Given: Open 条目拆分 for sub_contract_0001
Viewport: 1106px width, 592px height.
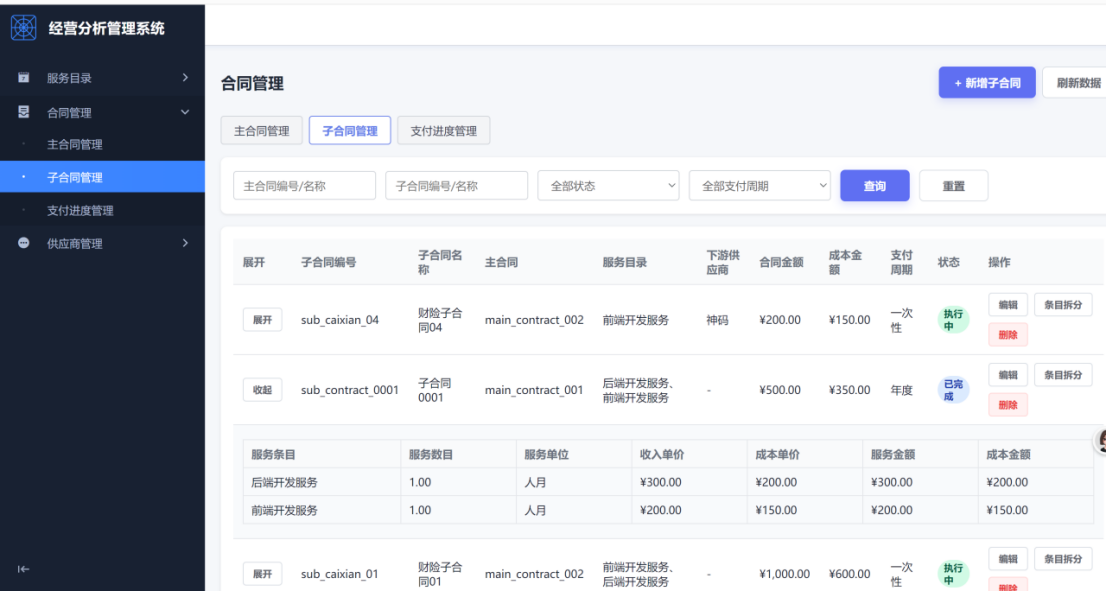Looking at the screenshot, I should click(1063, 375).
